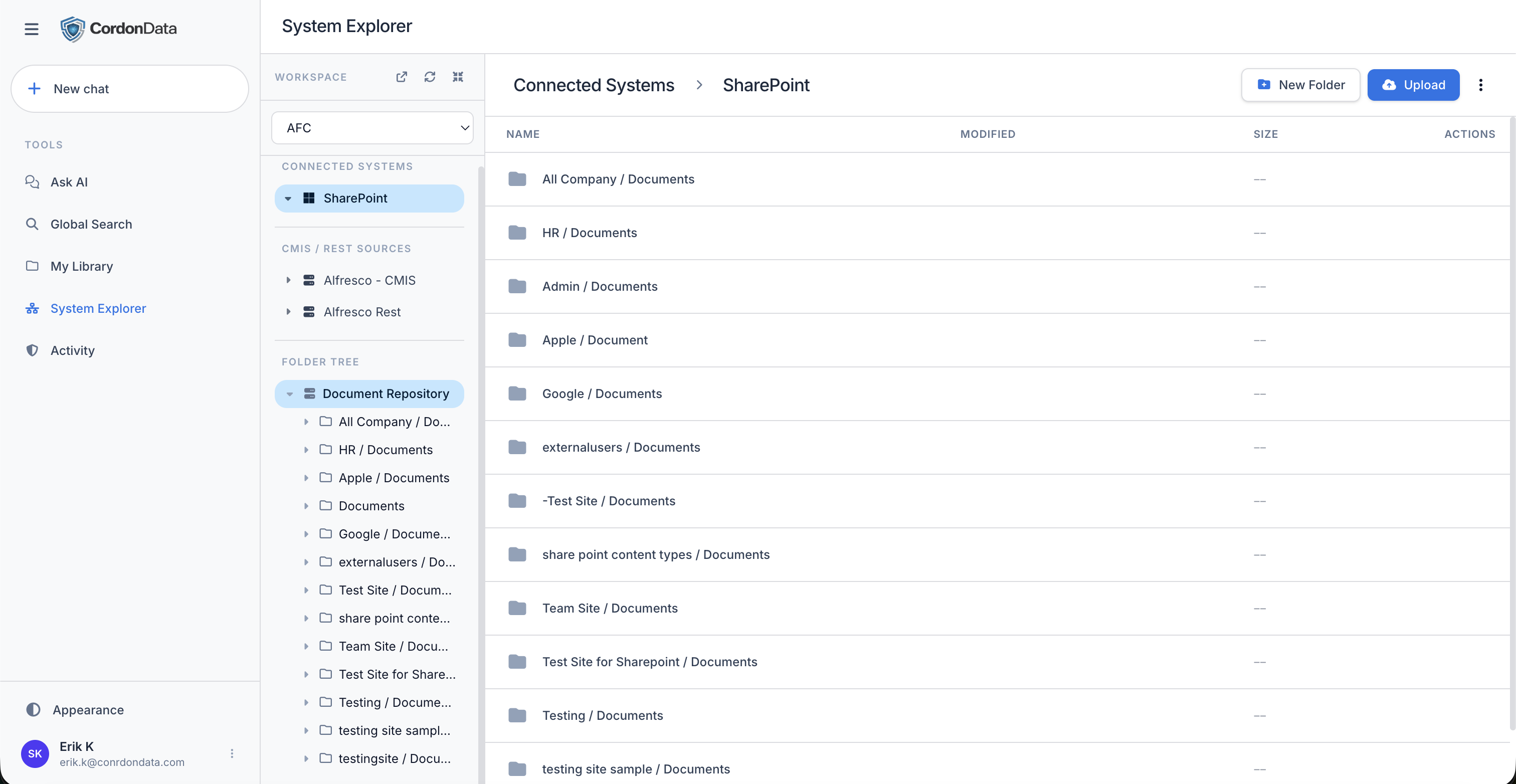The width and height of the screenshot is (1516, 784).
Task: Open the Global Search tool
Action: [x=91, y=224]
